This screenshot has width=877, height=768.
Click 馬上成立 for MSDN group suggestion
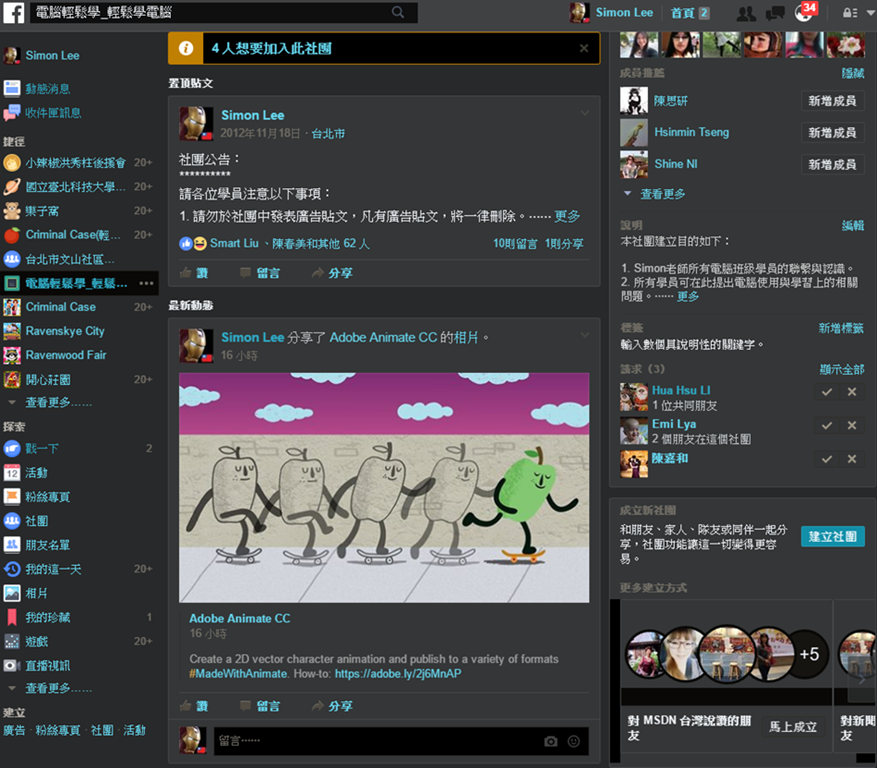tap(793, 727)
